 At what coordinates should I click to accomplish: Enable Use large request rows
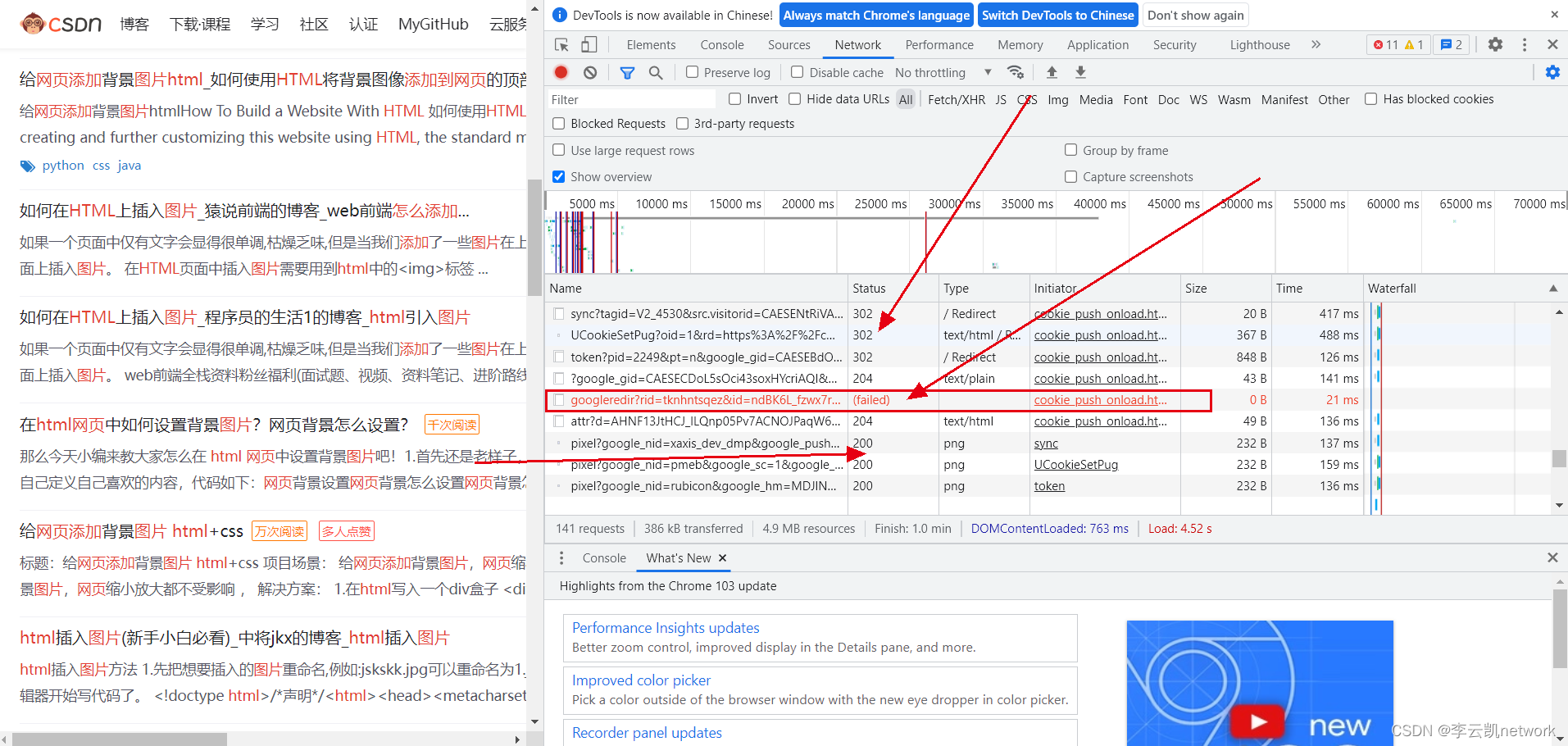coord(558,150)
